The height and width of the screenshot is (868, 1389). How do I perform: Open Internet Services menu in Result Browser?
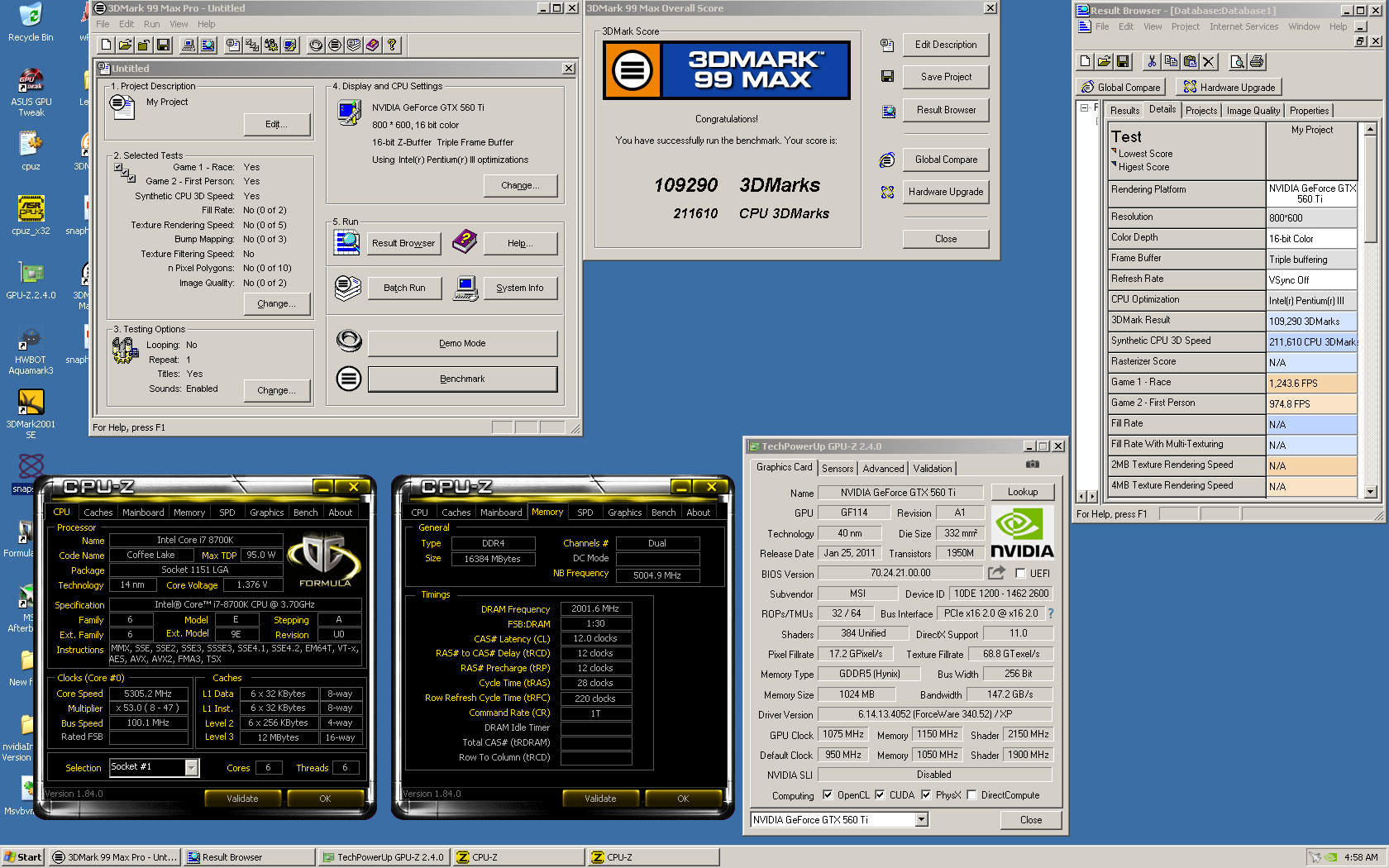point(1243,26)
